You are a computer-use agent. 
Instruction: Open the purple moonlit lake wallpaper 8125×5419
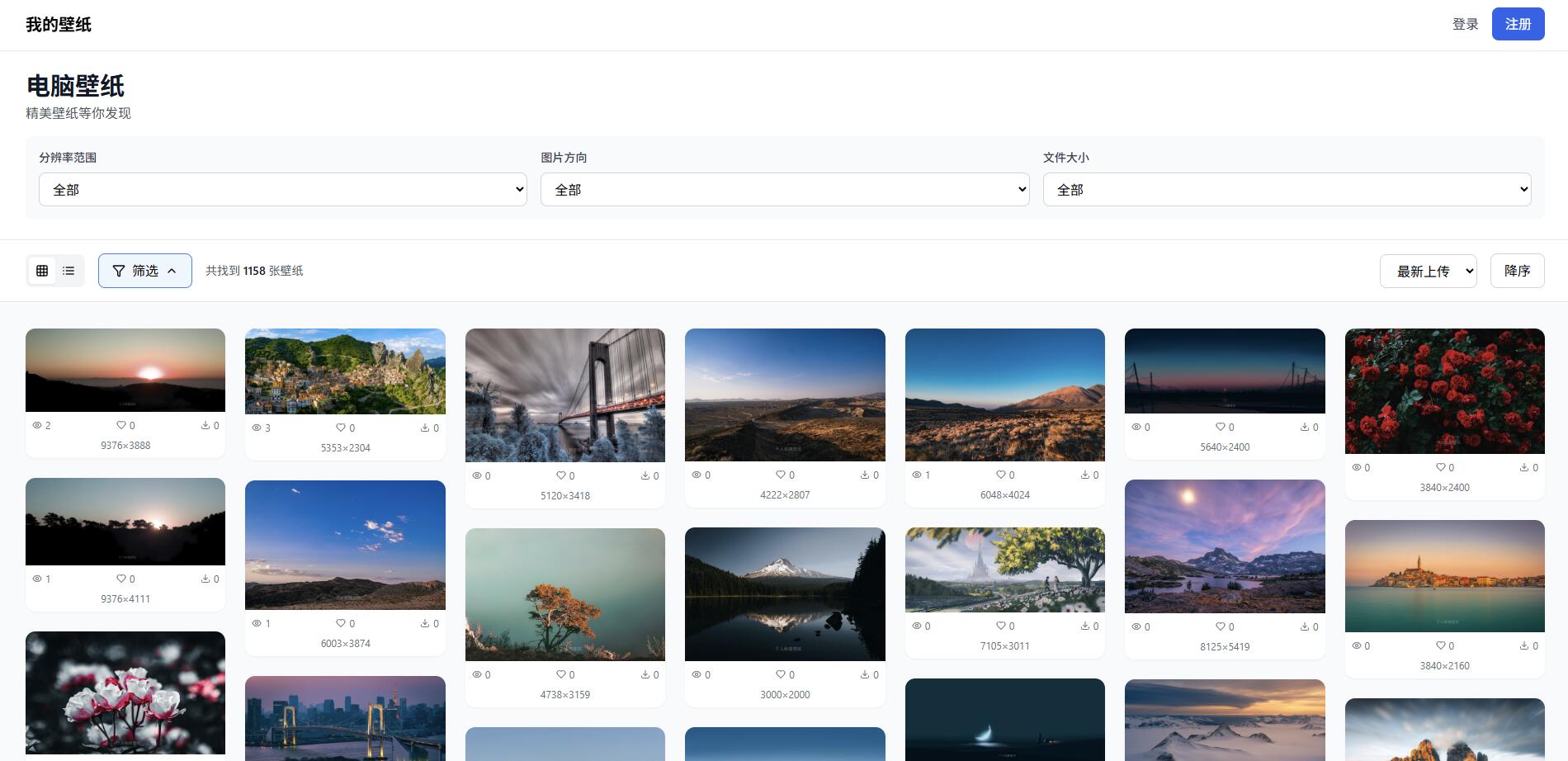pyautogui.click(x=1225, y=546)
